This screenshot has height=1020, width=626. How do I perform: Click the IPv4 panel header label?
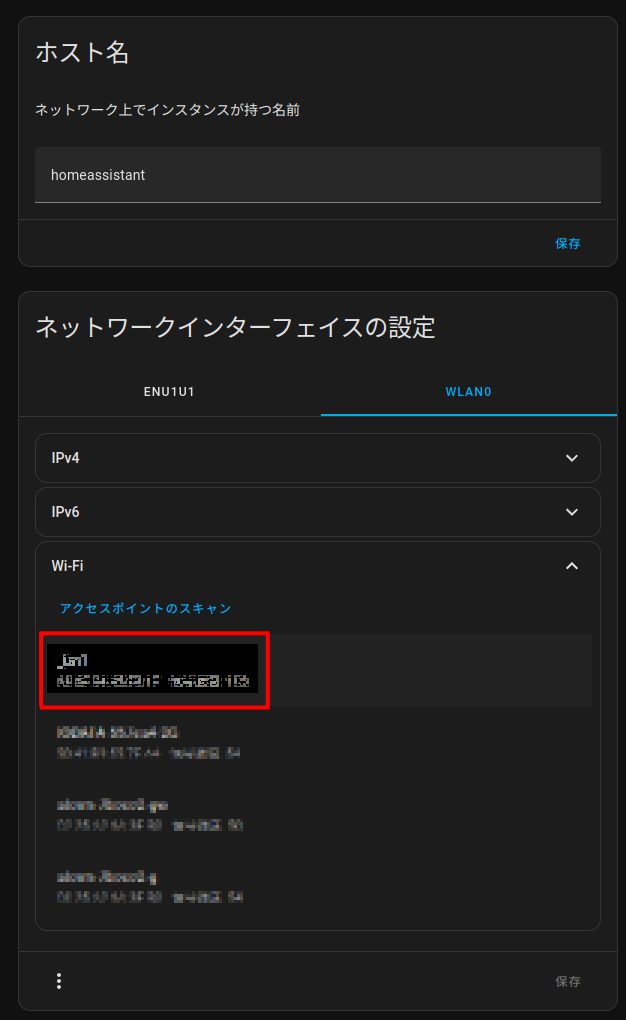coord(66,458)
